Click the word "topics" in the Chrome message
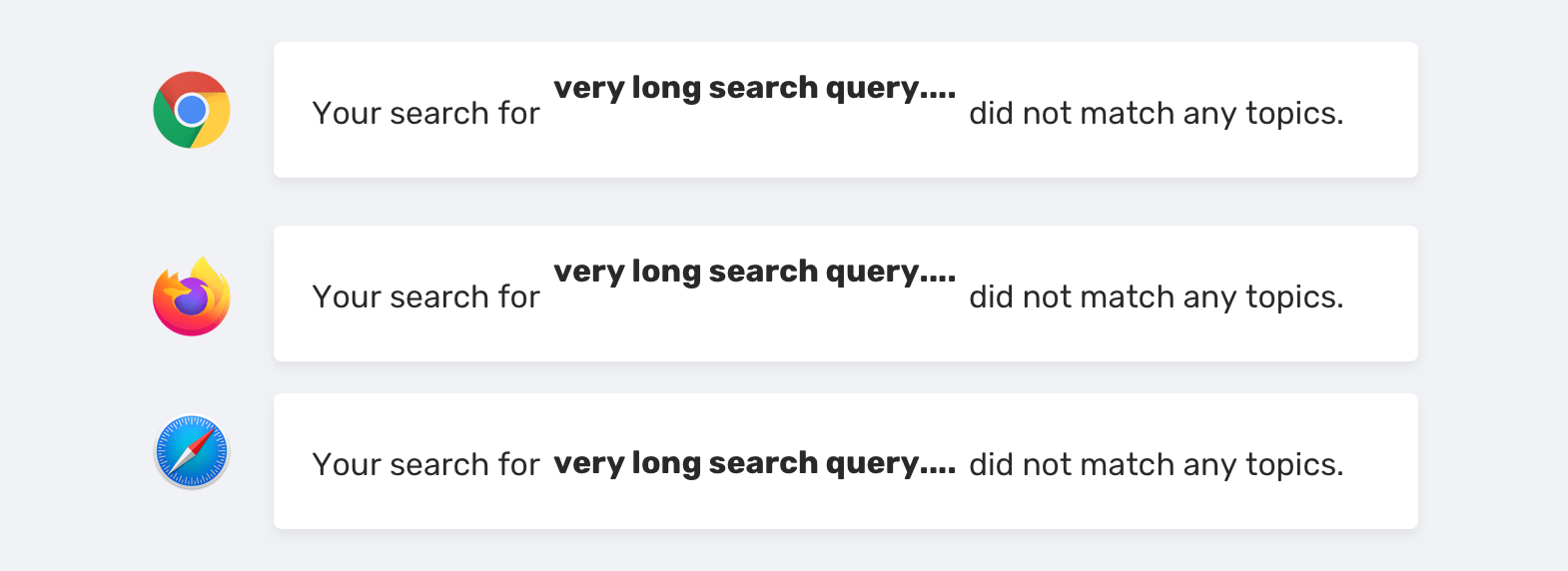Screen dimensions: 1568x571 pyautogui.click(x=1292, y=114)
